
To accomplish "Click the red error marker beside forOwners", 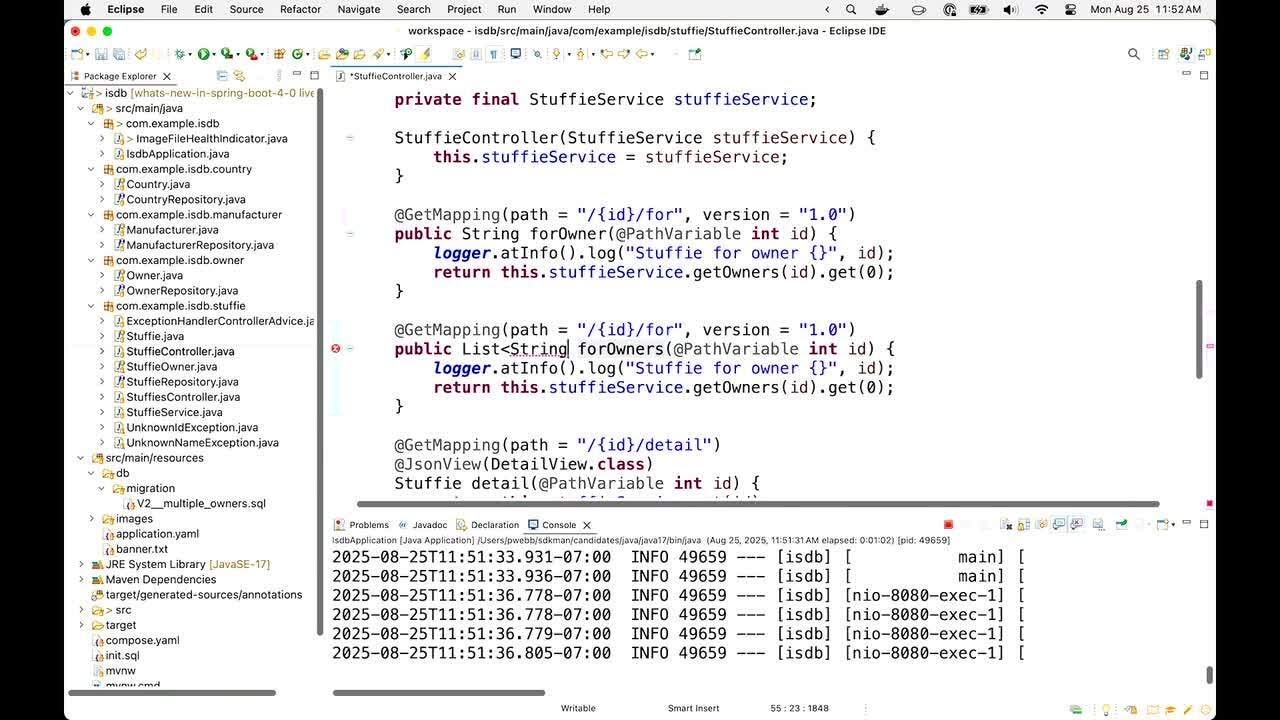I will click(336, 349).
